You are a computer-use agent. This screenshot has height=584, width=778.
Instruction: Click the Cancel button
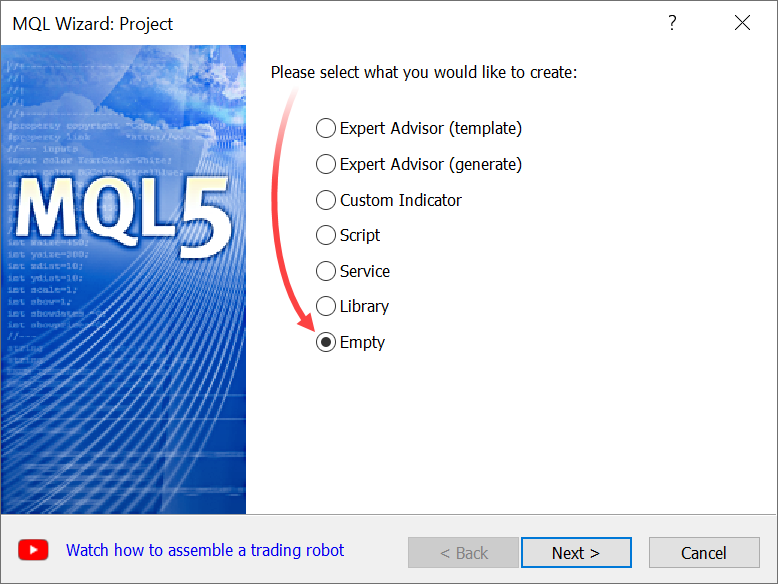click(704, 553)
